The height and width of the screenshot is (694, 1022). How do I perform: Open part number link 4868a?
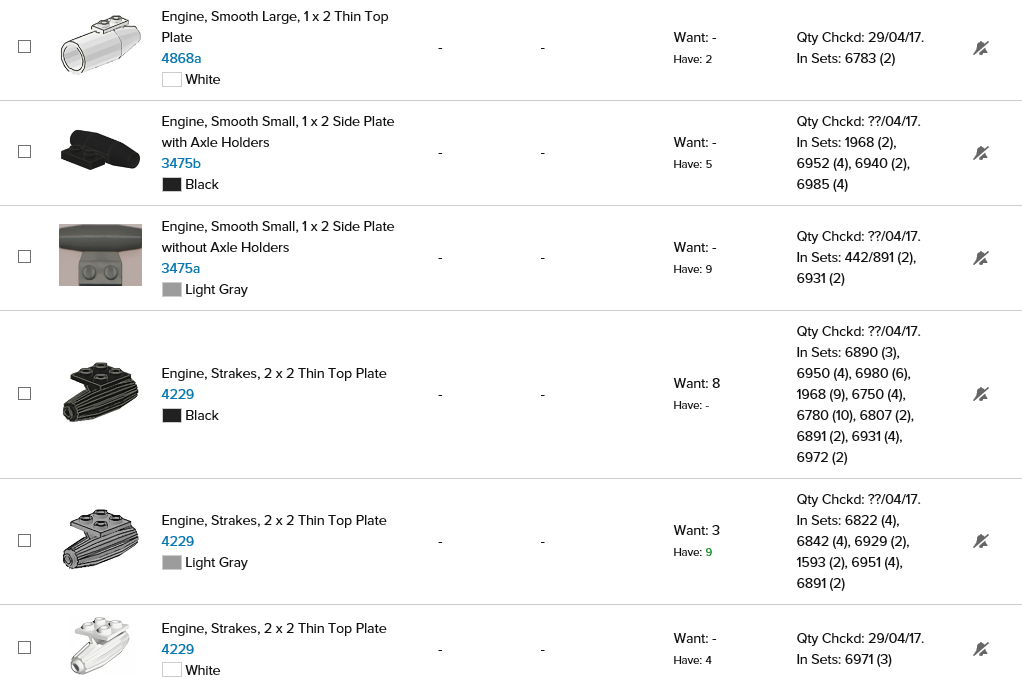click(x=181, y=58)
